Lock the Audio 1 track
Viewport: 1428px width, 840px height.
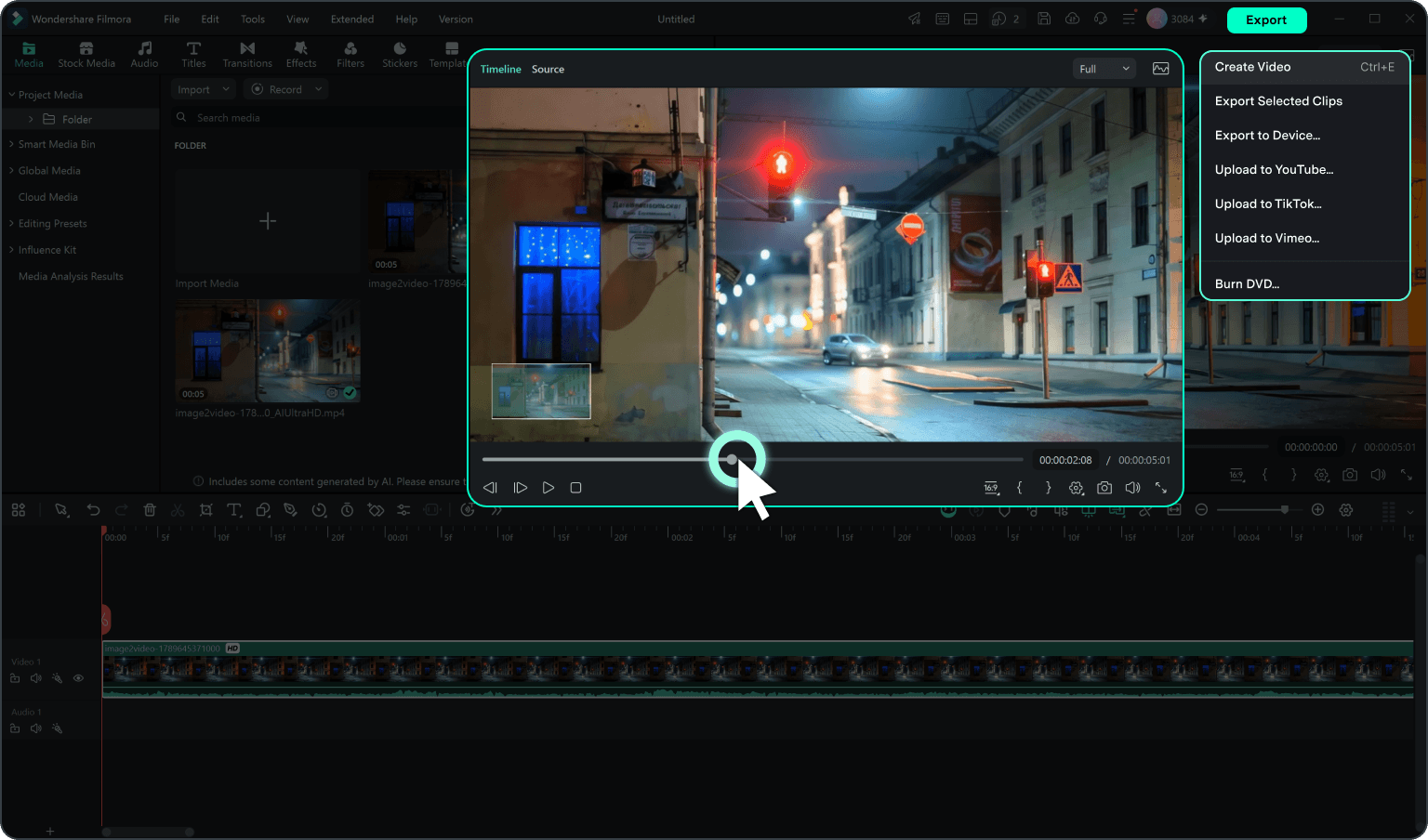[15, 728]
